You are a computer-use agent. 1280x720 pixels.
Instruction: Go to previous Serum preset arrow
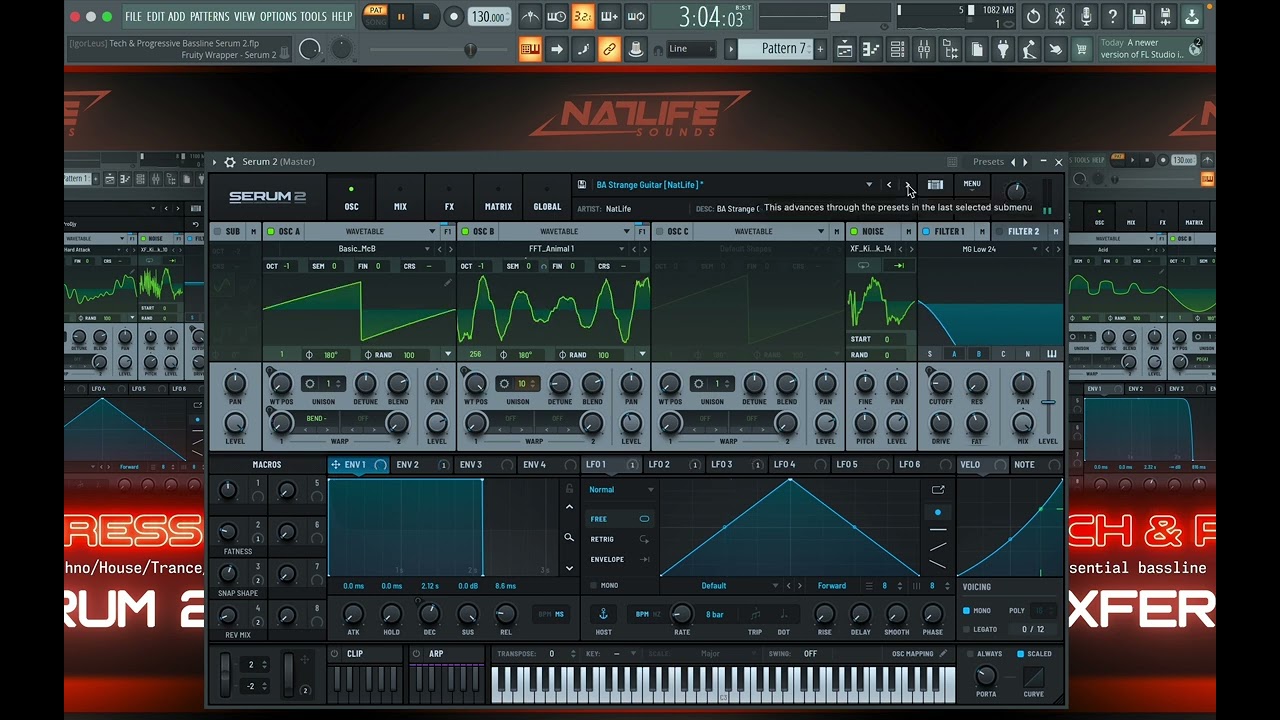889,185
